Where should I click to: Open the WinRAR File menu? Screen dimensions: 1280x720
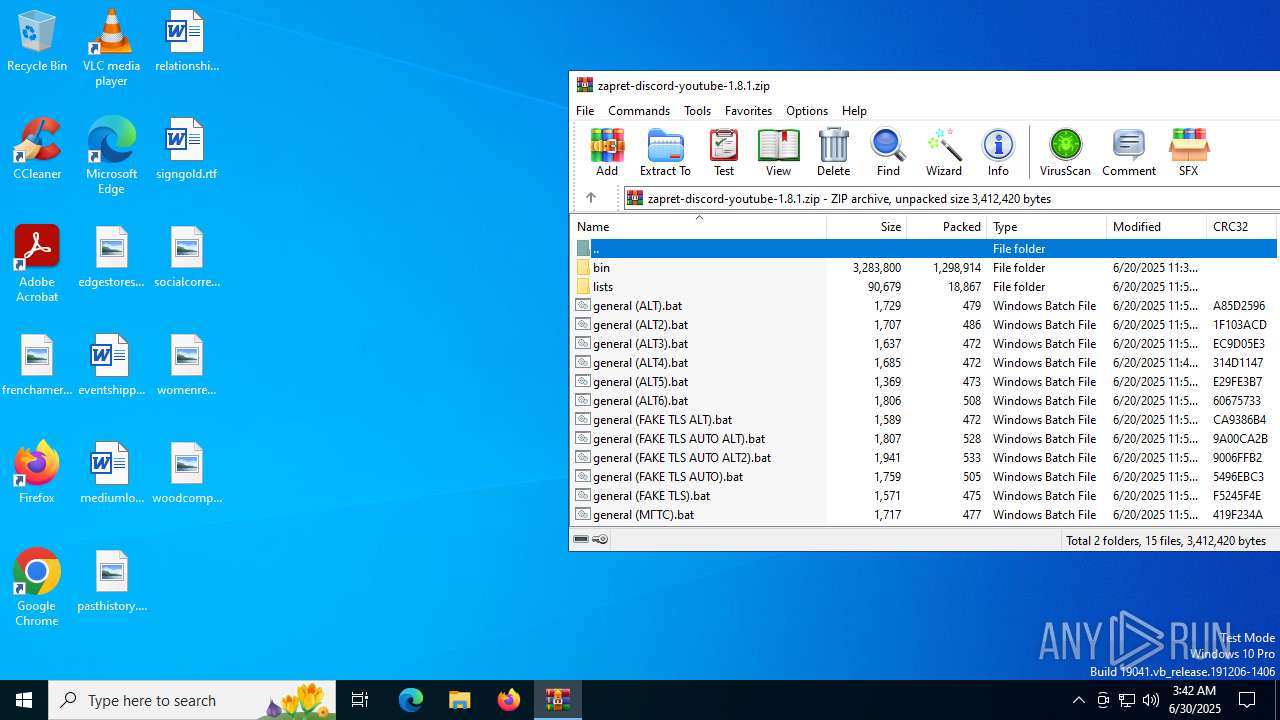[x=585, y=111]
